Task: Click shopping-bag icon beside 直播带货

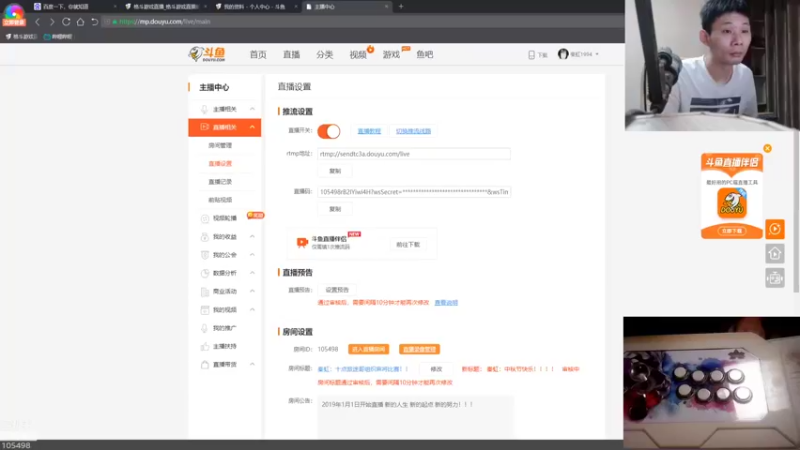Action: [205, 365]
